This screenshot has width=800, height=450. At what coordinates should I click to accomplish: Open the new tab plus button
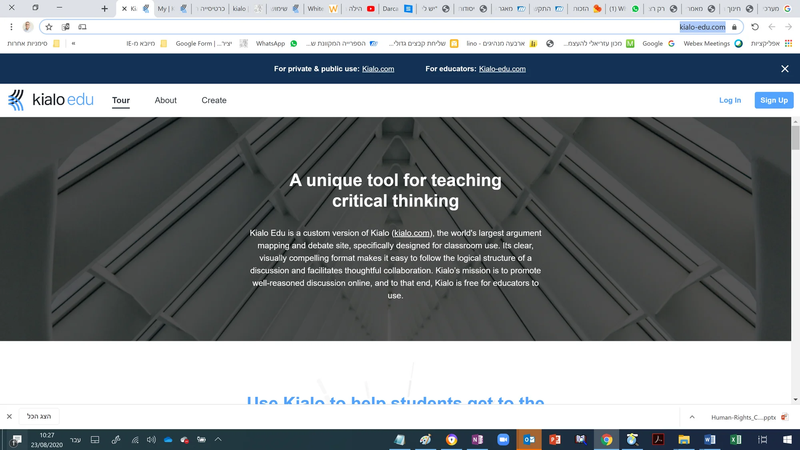point(104,8)
